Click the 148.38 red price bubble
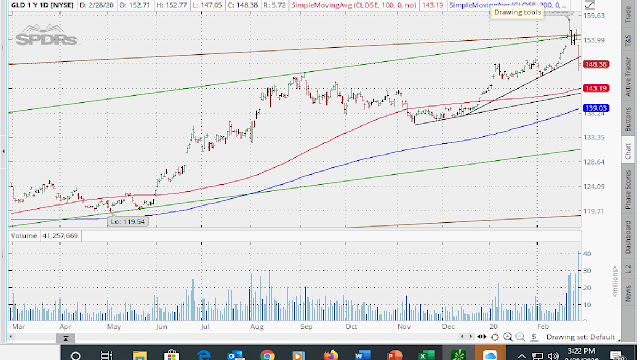 tap(596, 64)
